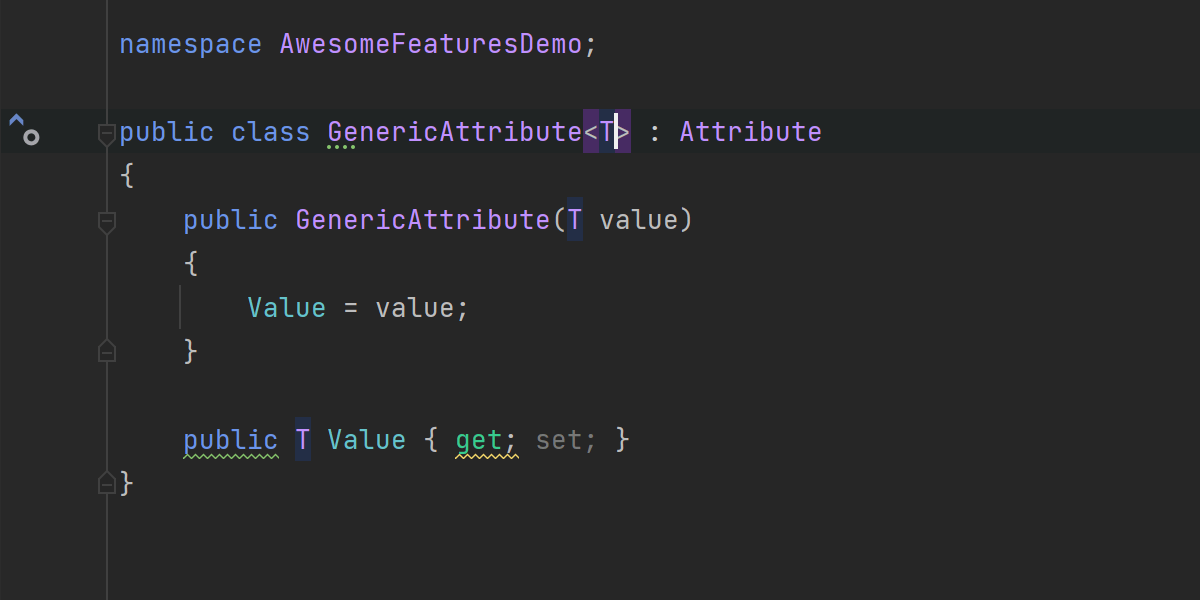Image resolution: width=1200 pixels, height=600 pixels.
Task: Click the namespace keyword
Action: tap(190, 45)
